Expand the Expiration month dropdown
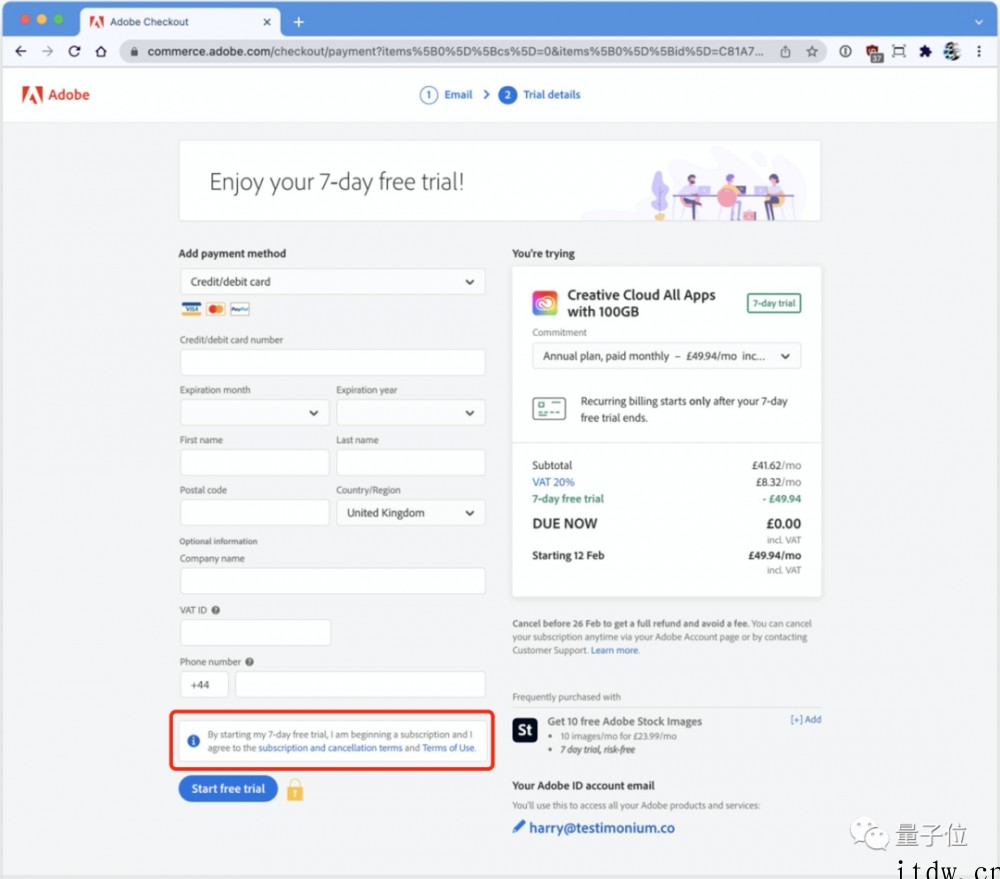 click(x=254, y=413)
